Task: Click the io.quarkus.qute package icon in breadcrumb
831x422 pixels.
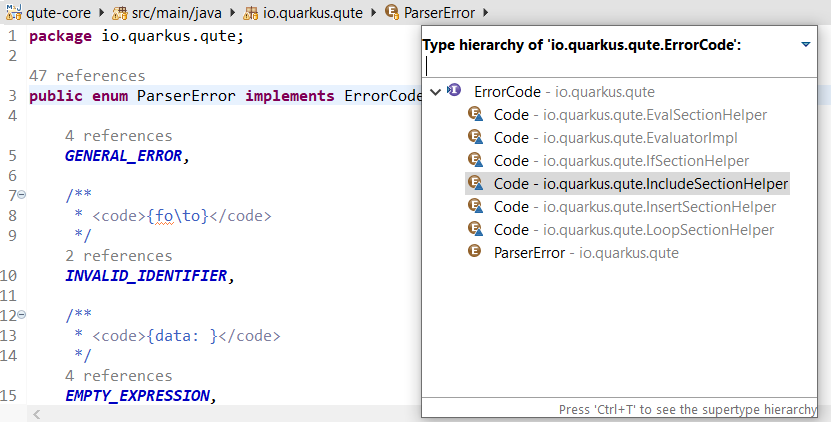Action: (251, 13)
